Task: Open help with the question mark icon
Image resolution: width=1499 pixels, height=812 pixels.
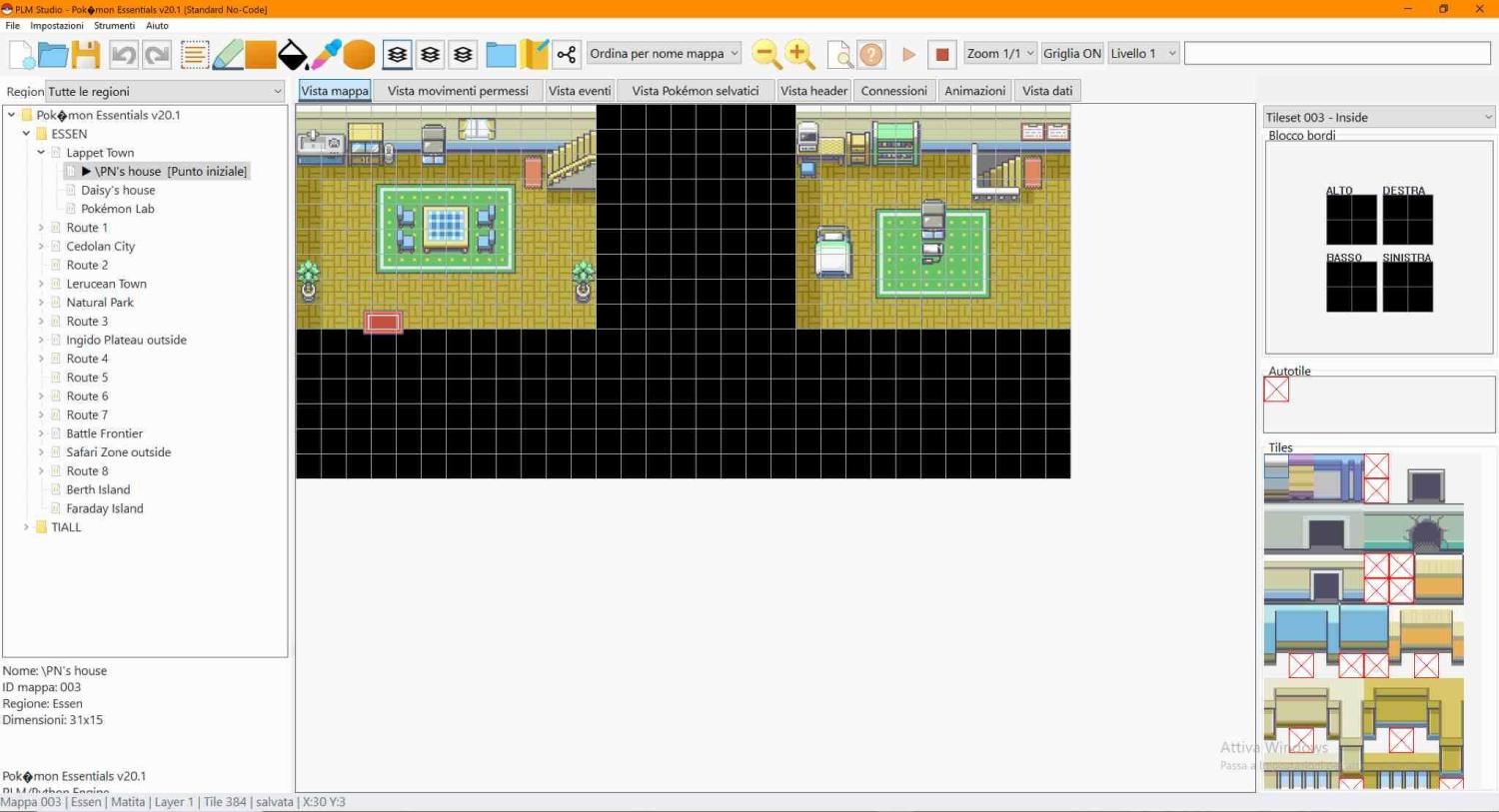Action: point(871,54)
